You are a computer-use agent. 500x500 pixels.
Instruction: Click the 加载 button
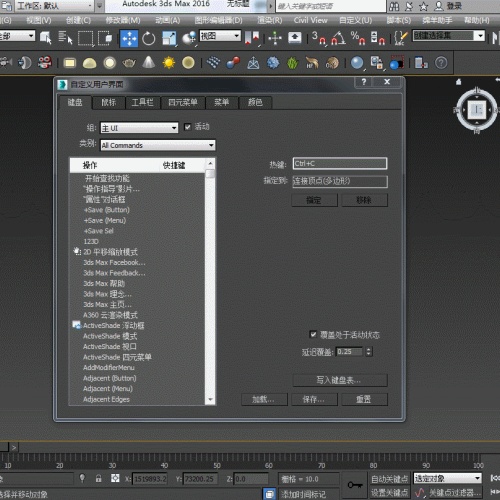coord(264,399)
